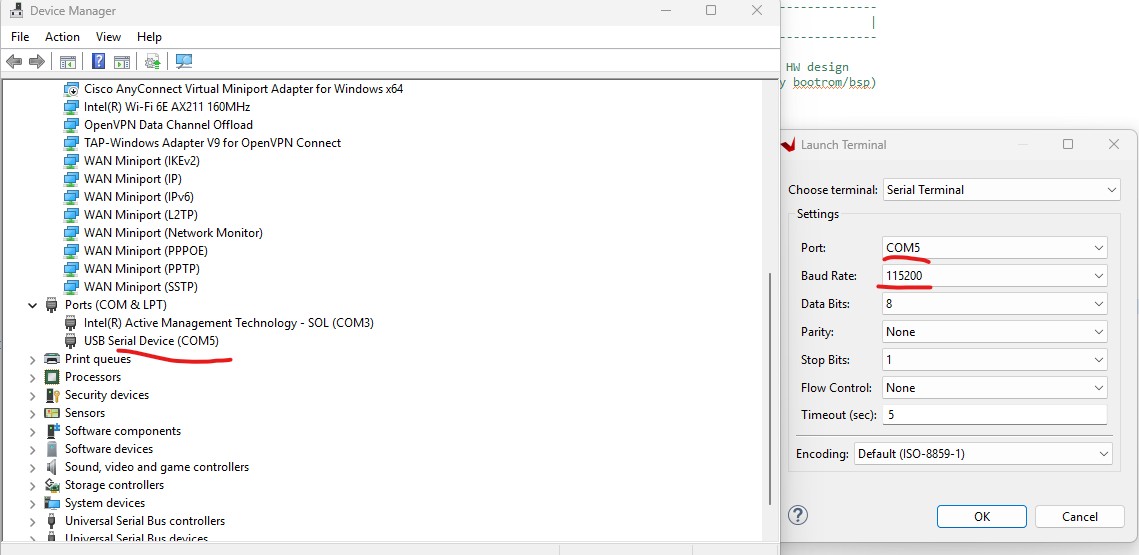Click the blue Help question mark toolbar icon

(99, 62)
